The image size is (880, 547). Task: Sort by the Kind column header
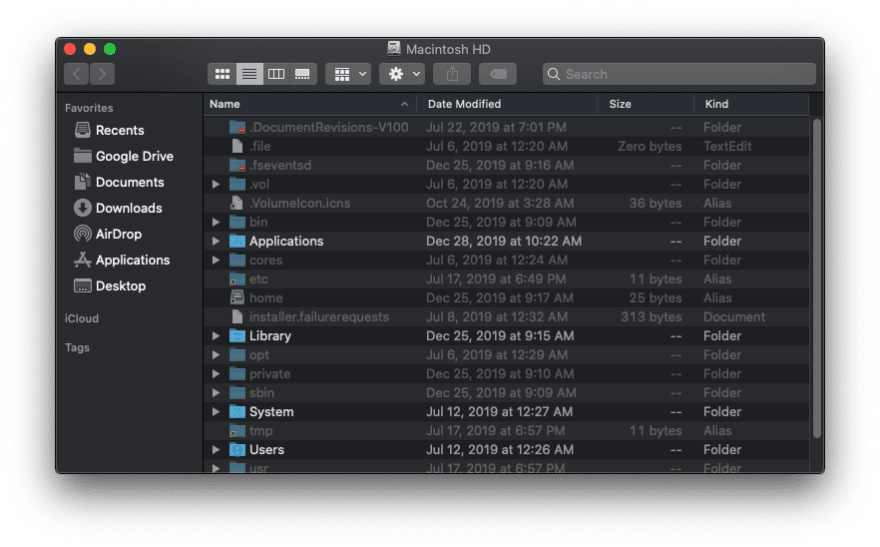(751, 104)
